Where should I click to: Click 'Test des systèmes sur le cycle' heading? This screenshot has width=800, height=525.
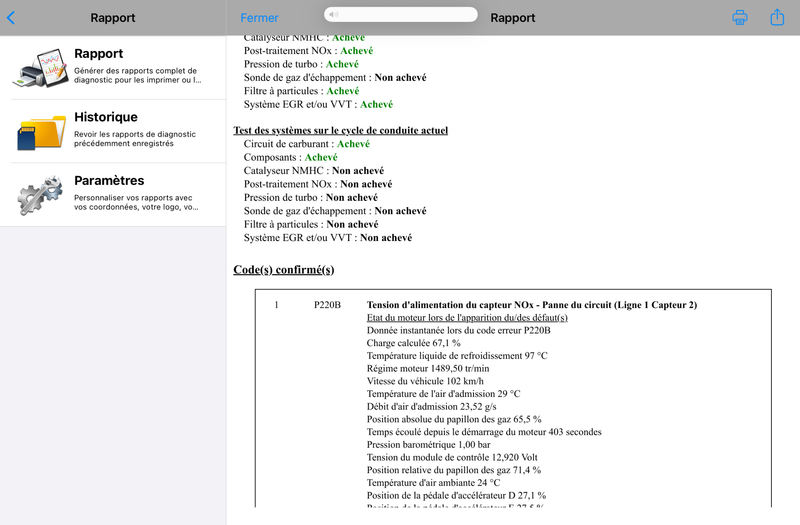pos(340,130)
